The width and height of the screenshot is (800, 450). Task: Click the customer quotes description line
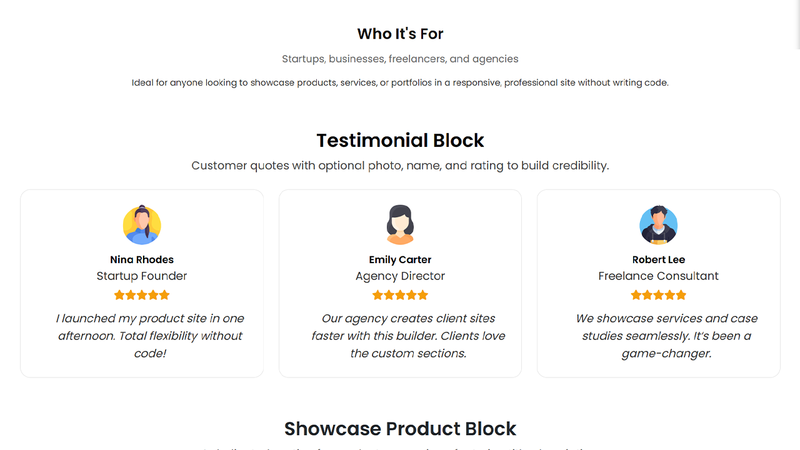tap(400, 165)
